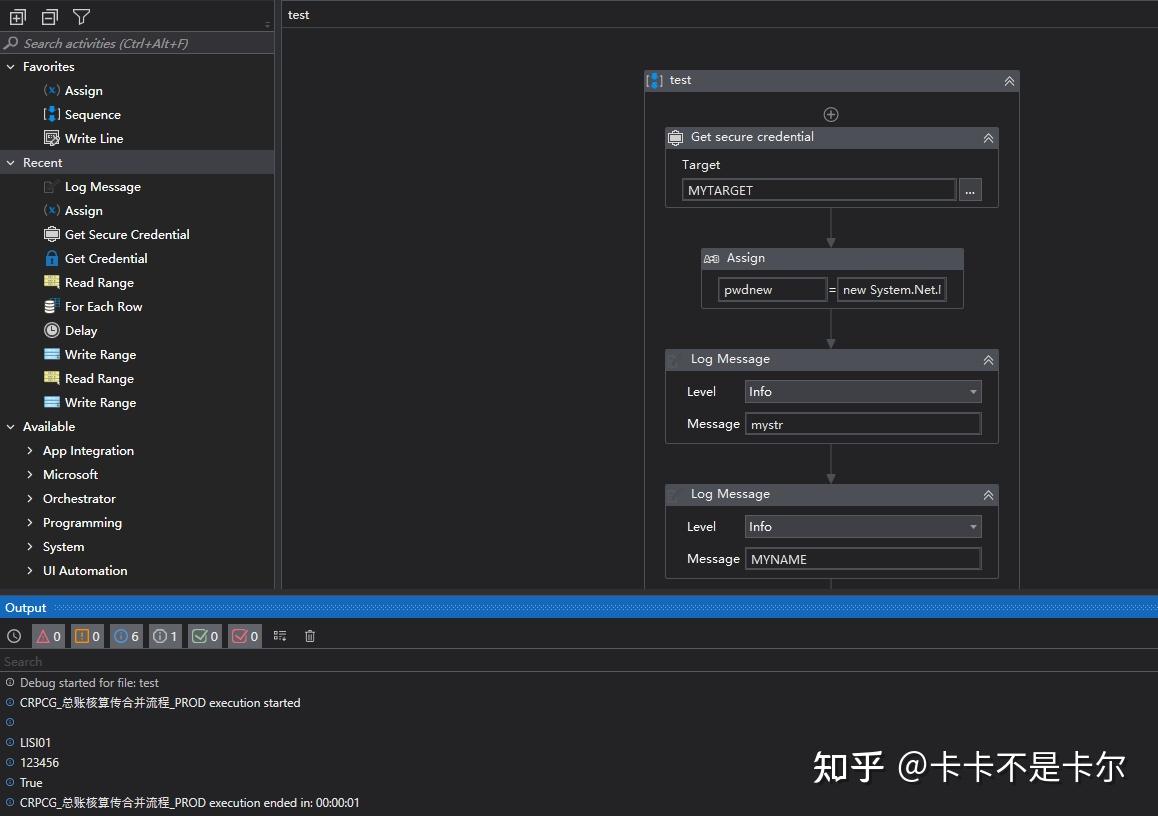Expand the System category
This screenshot has height=816, width=1158.
(x=30, y=546)
